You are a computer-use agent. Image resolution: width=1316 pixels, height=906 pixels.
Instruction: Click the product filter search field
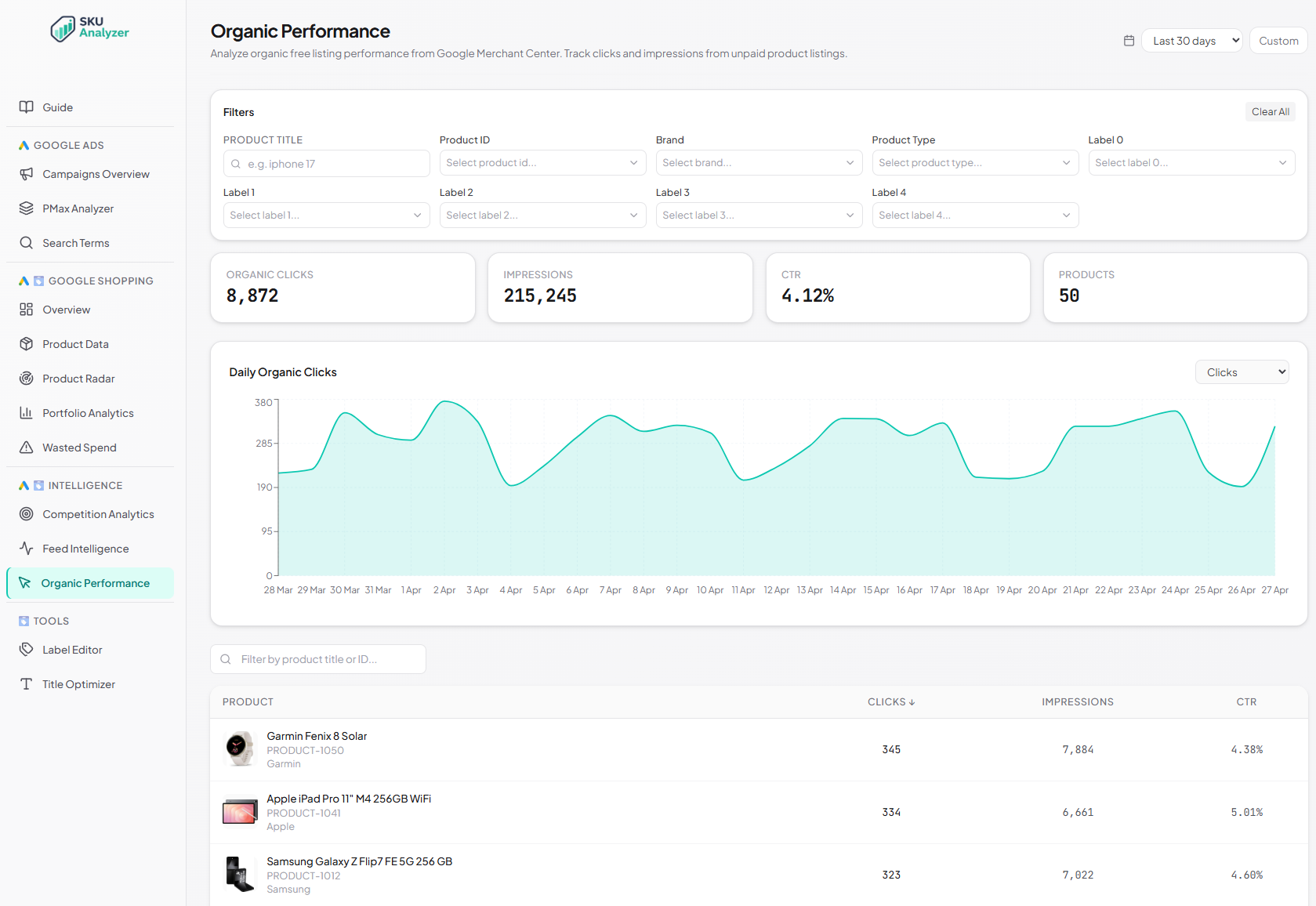tap(317, 658)
